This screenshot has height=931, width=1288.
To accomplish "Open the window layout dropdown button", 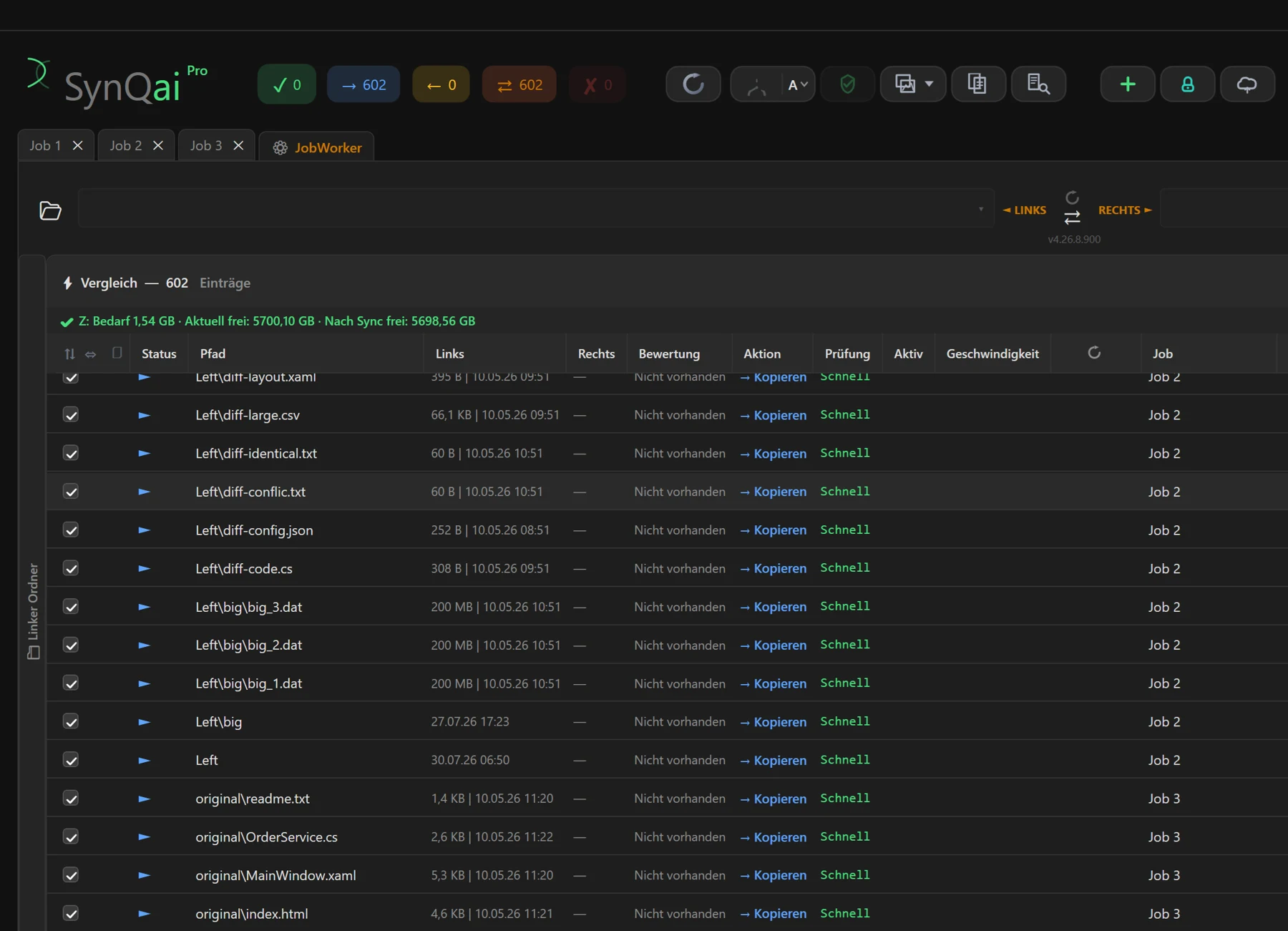I will coord(913,84).
